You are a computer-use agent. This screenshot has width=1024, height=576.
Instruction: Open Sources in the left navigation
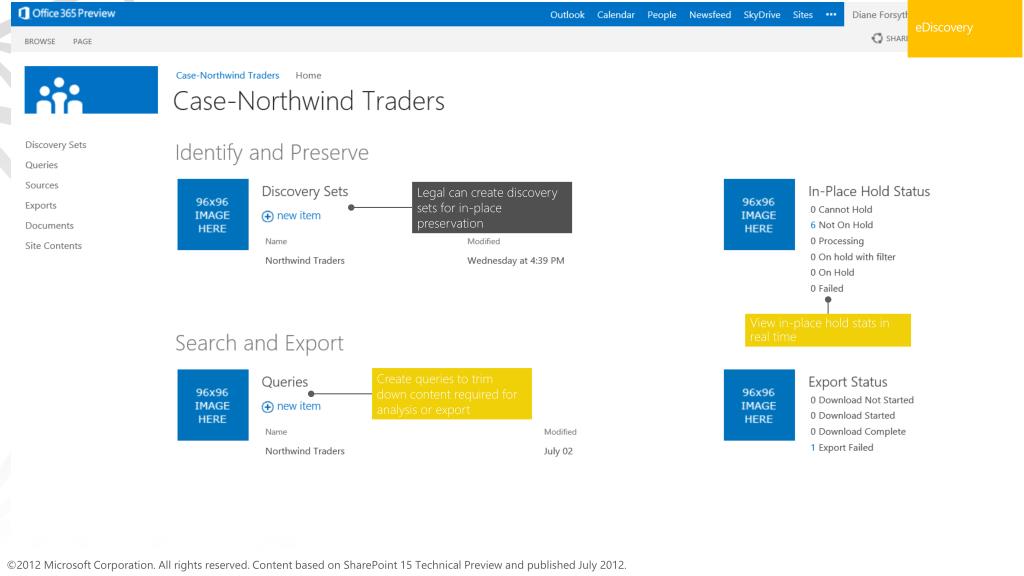[x=42, y=185]
